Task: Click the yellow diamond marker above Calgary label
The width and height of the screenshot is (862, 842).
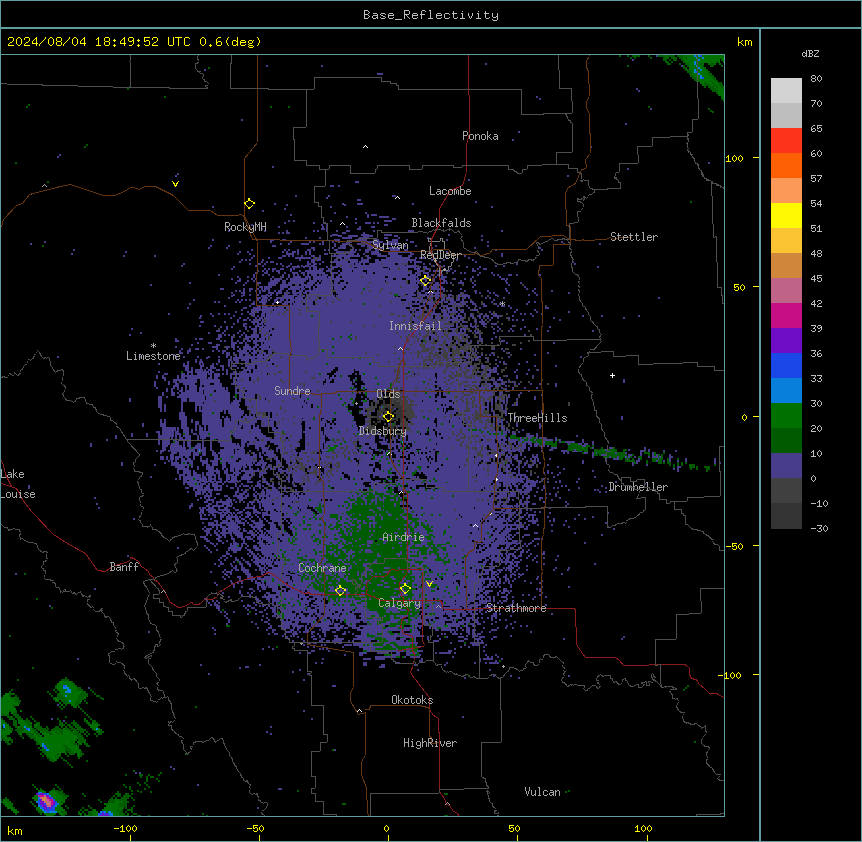Action: coord(405,589)
